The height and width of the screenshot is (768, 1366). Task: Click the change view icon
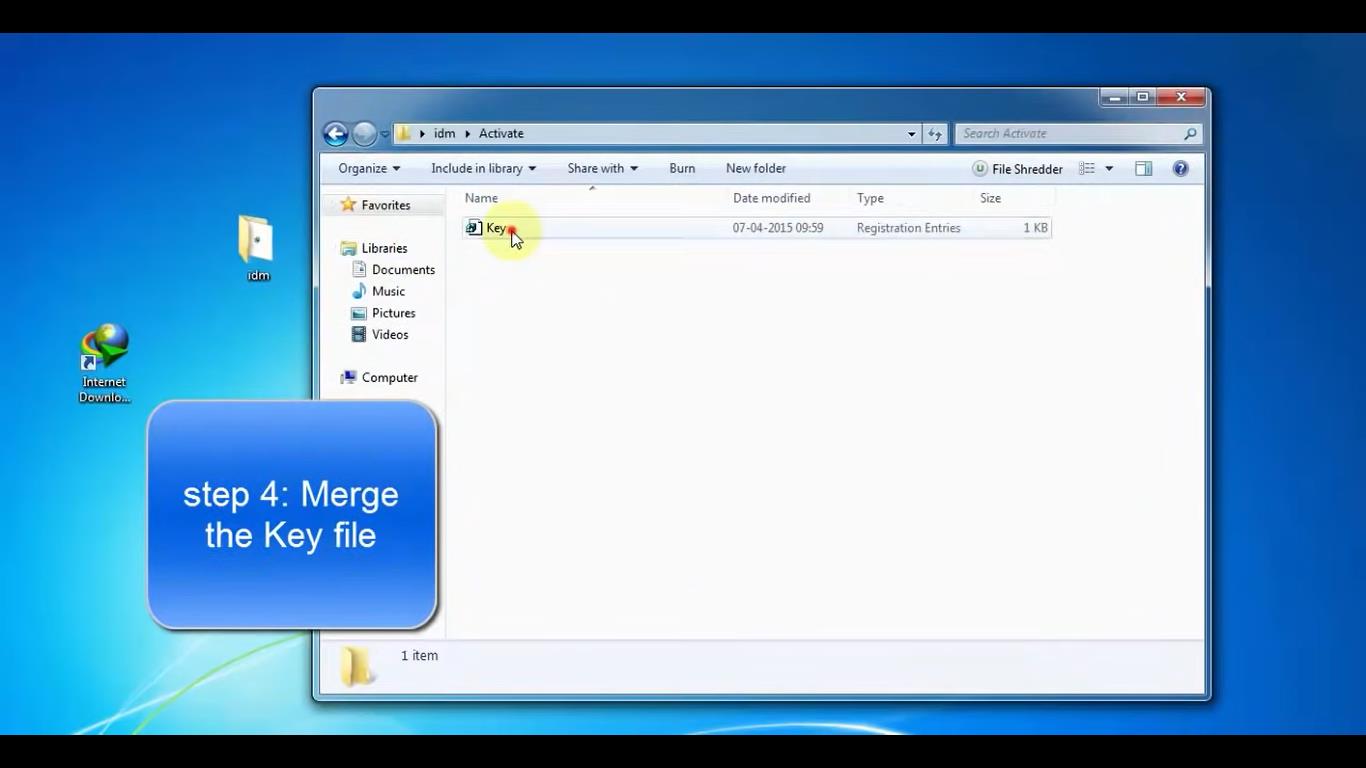1087,169
